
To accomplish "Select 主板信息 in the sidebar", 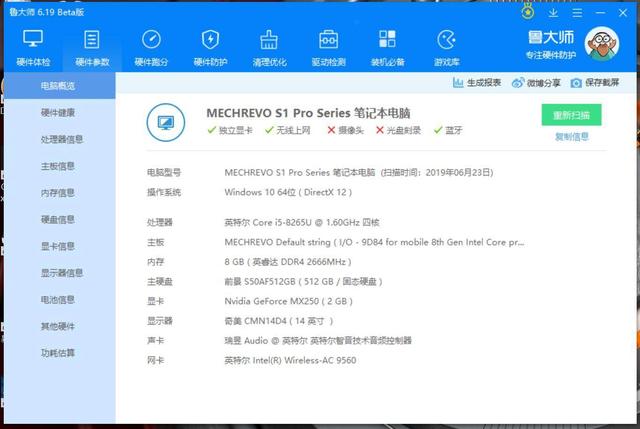I will tap(58, 166).
